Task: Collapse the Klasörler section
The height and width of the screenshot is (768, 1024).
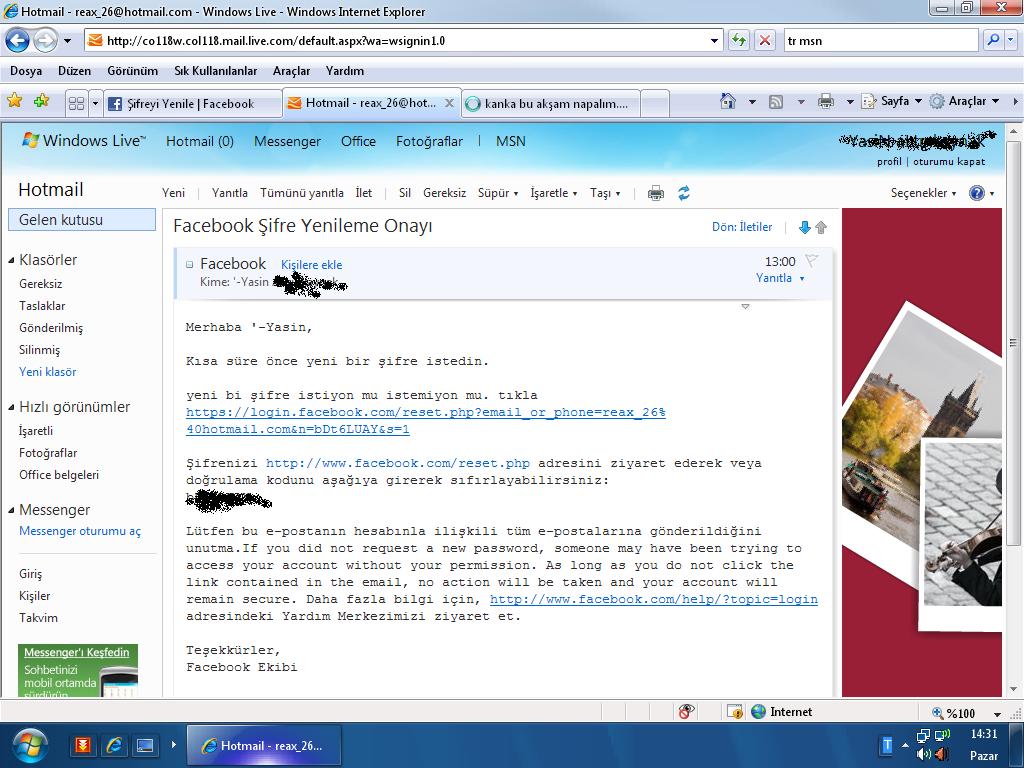Action: (x=11, y=260)
